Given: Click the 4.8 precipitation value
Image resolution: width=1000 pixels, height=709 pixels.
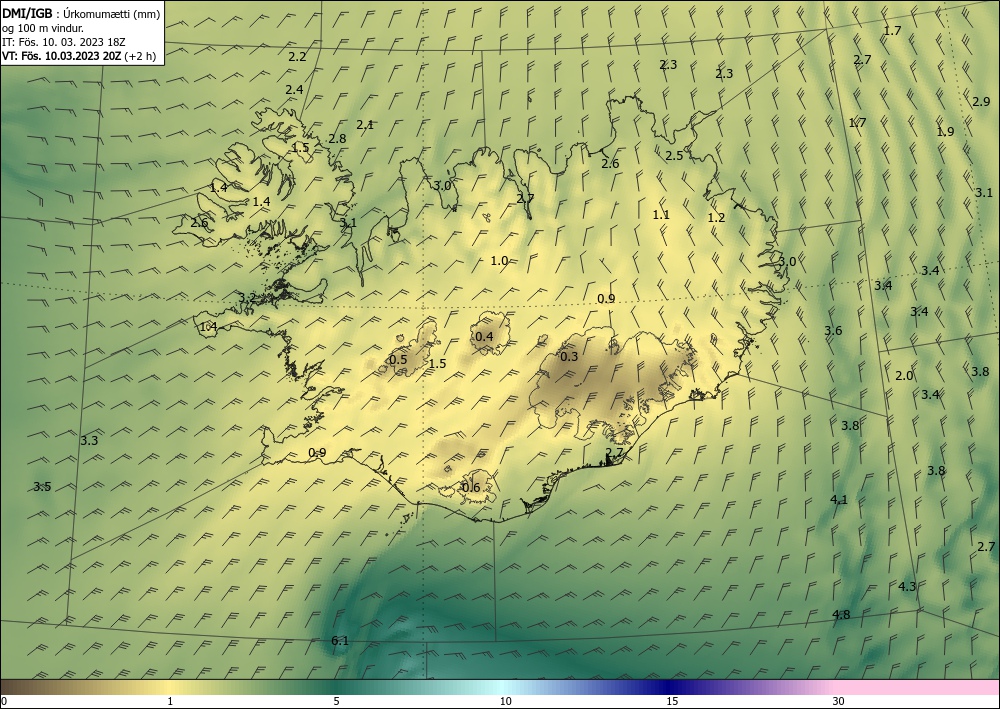Looking at the screenshot, I should (x=841, y=615).
